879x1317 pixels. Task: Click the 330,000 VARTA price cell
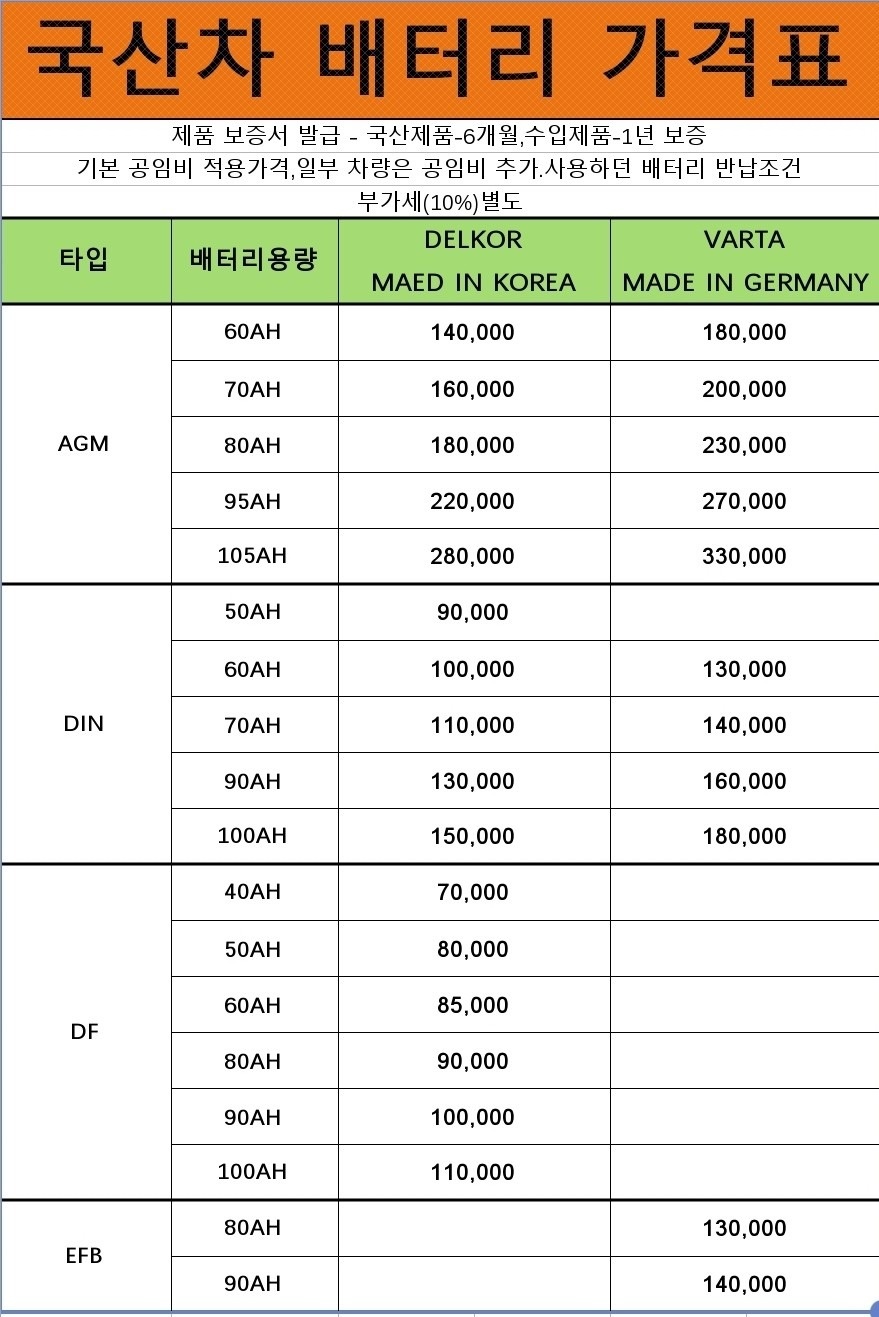point(744,556)
